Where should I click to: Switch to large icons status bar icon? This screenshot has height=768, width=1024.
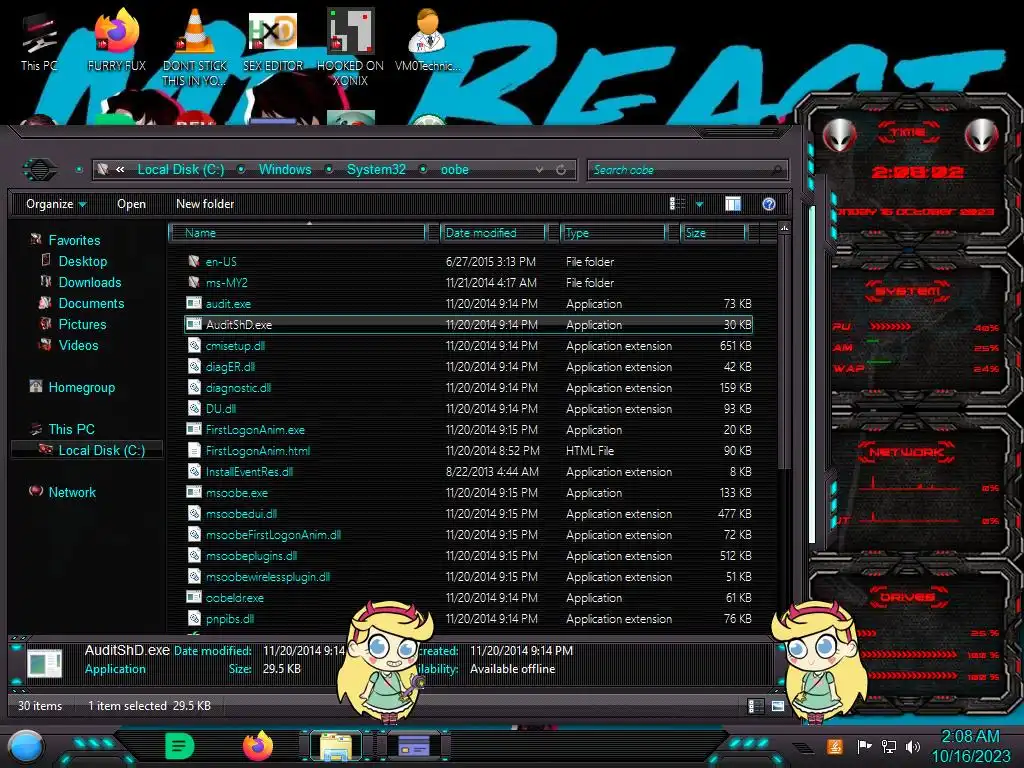coord(778,706)
